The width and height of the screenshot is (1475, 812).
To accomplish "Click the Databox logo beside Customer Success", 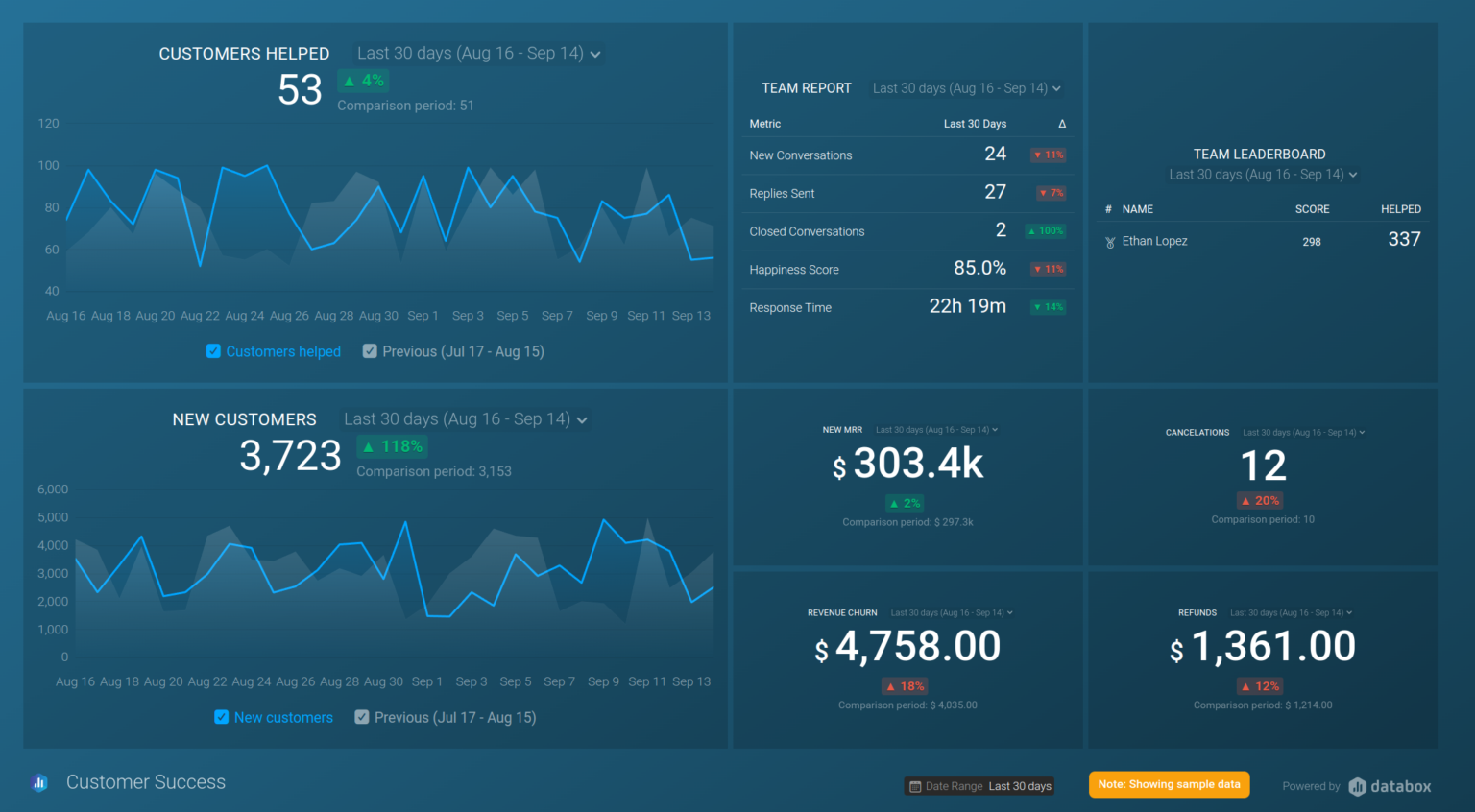I will pyautogui.click(x=39, y=782).
